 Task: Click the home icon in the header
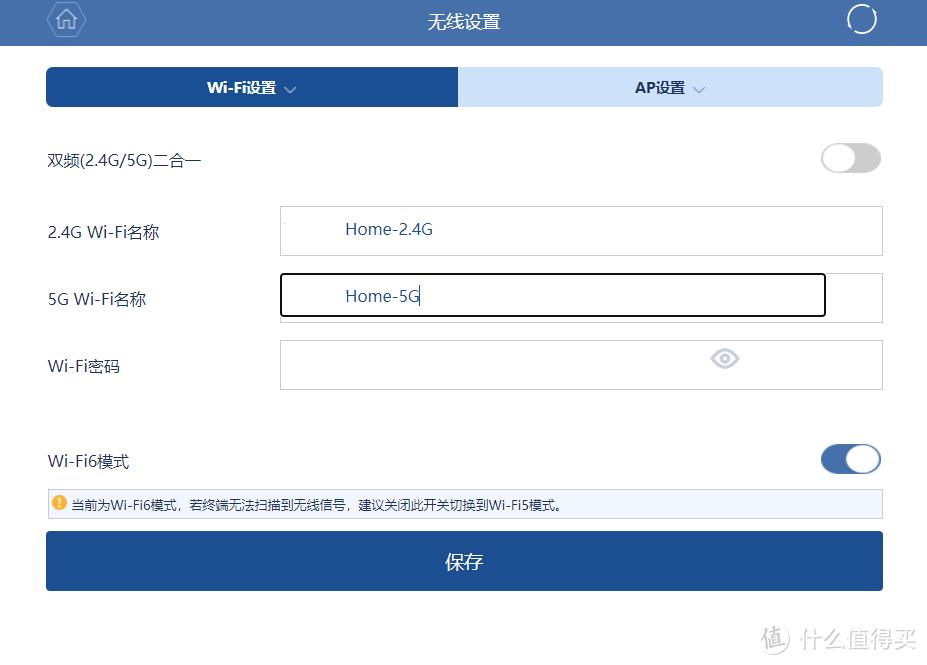tap(65, 20)
